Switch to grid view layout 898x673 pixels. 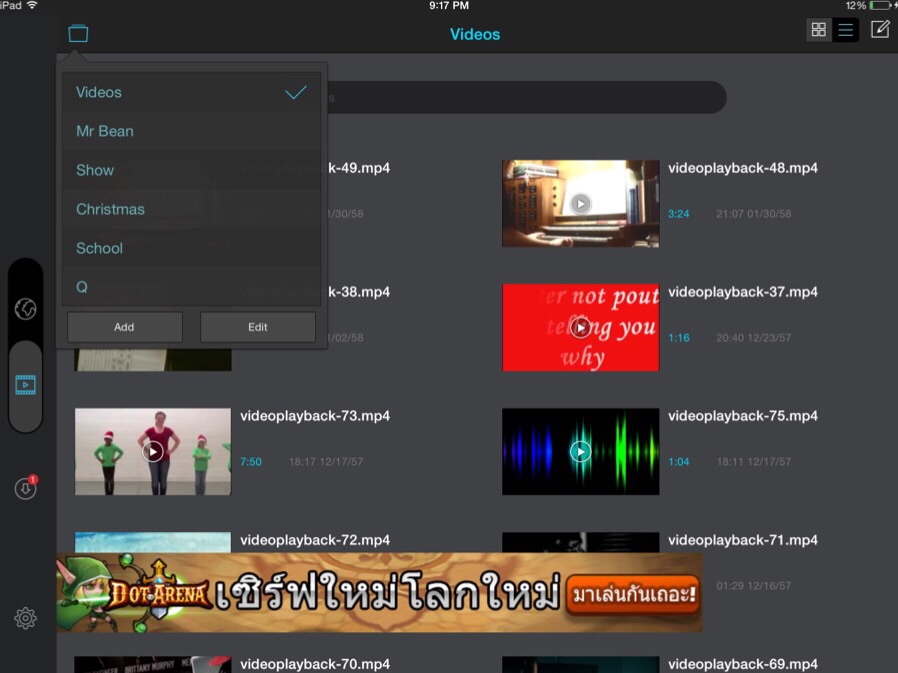click(x=818, y=30)
